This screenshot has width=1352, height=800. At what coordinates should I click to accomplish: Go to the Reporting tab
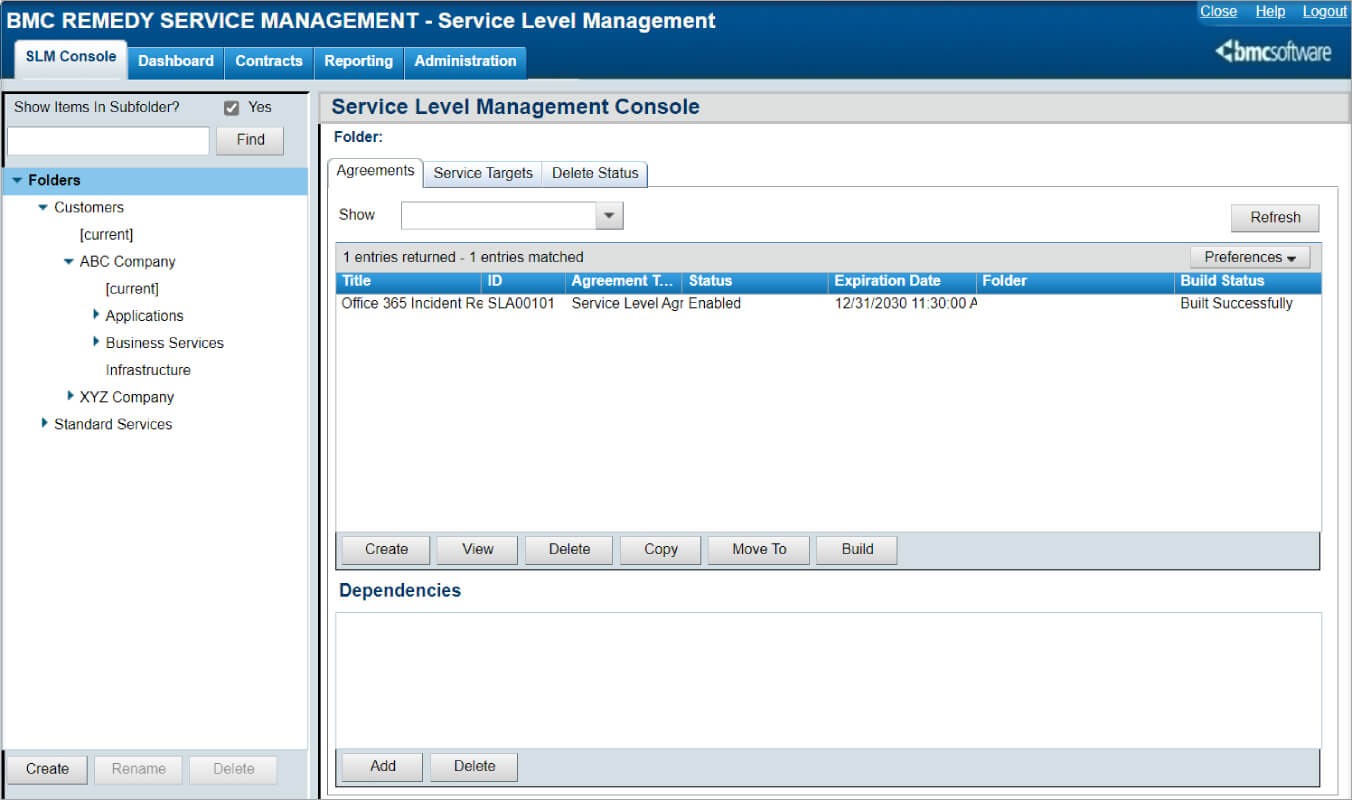pos(358,61)
